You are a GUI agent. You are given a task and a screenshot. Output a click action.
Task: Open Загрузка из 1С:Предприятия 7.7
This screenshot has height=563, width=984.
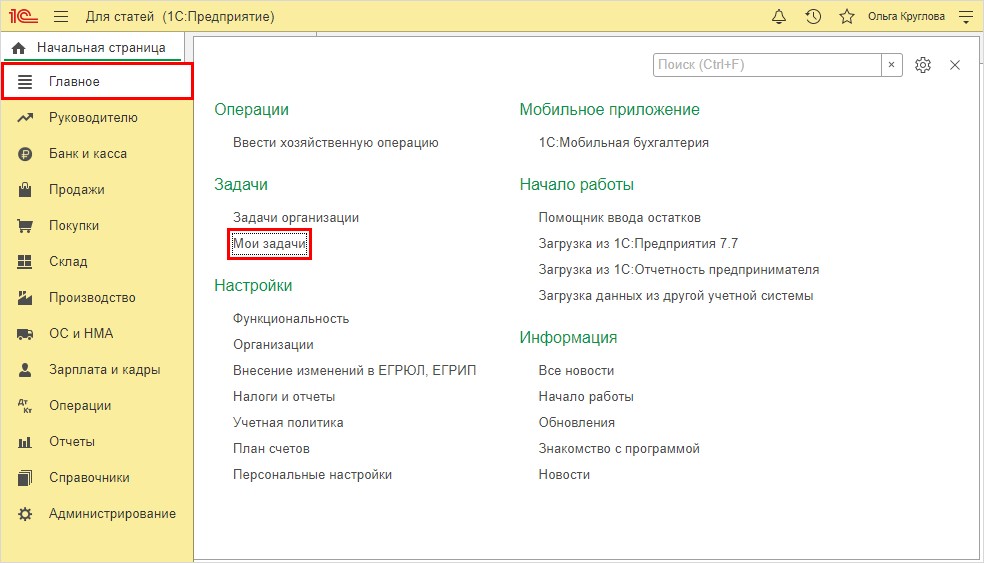pyautogui.click(x=638, y=244)
